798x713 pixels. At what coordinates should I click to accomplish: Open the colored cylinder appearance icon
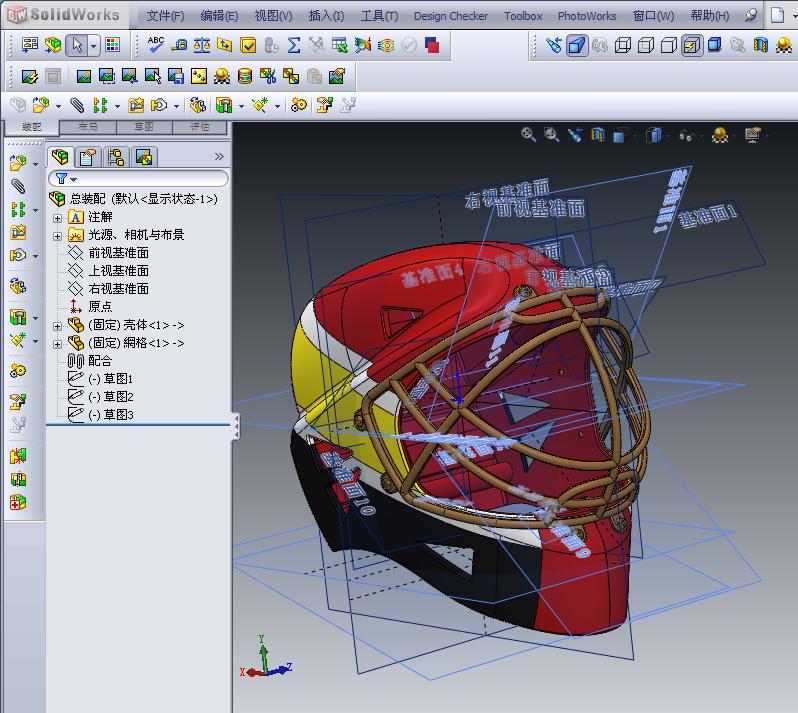[x=245, y=77]
